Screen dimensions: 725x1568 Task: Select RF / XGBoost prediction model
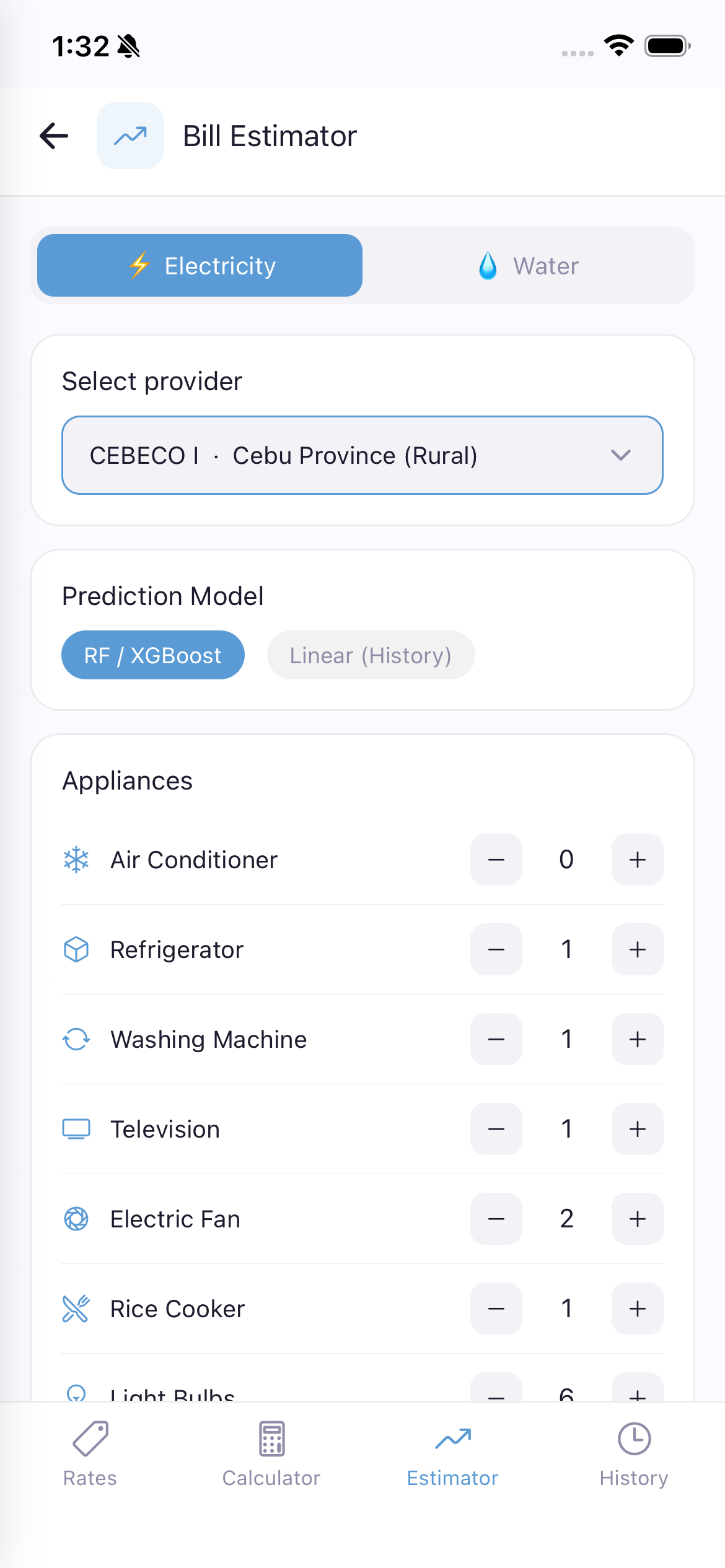tap(152, 655)
